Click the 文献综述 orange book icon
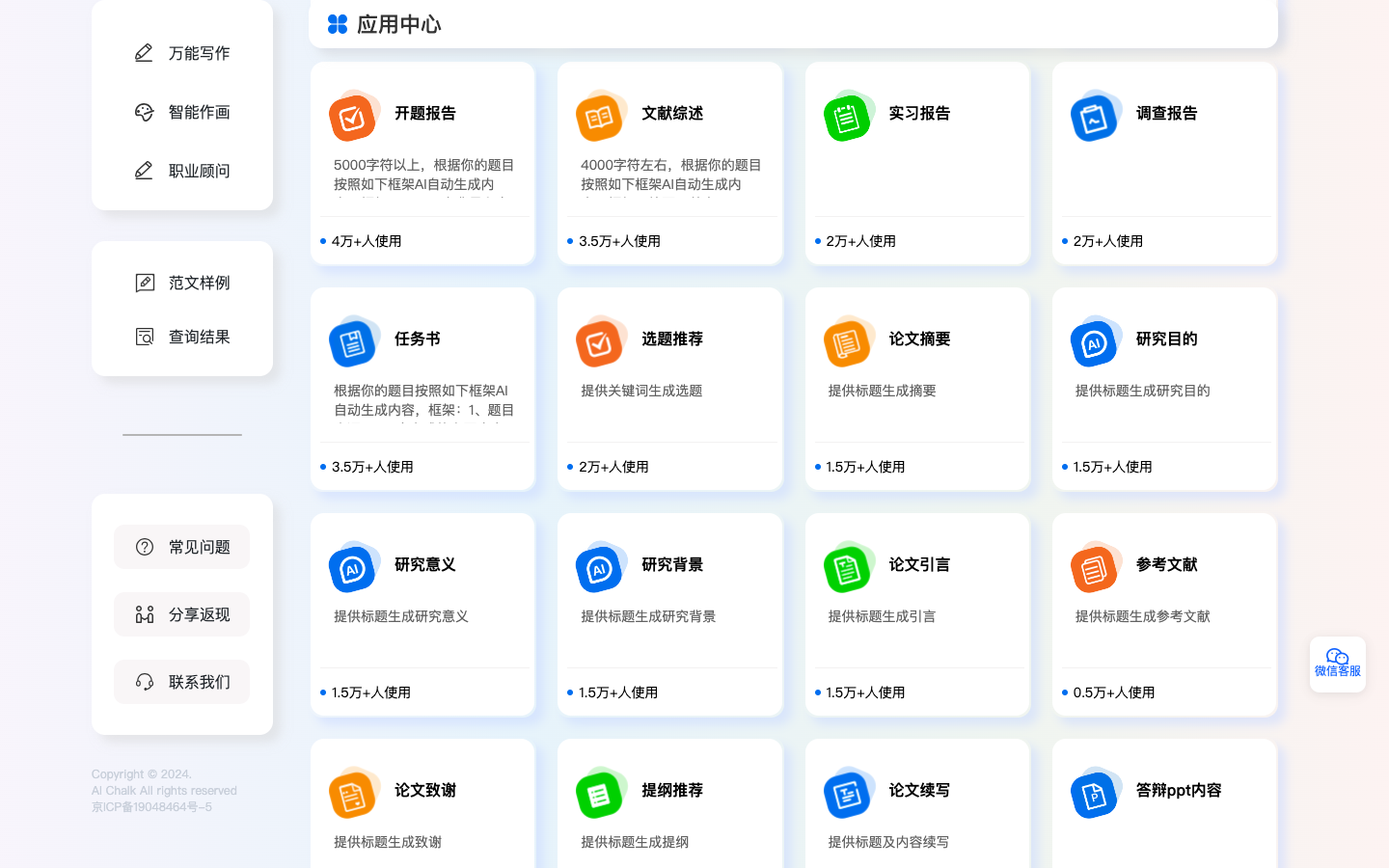 tap(601, 117)
